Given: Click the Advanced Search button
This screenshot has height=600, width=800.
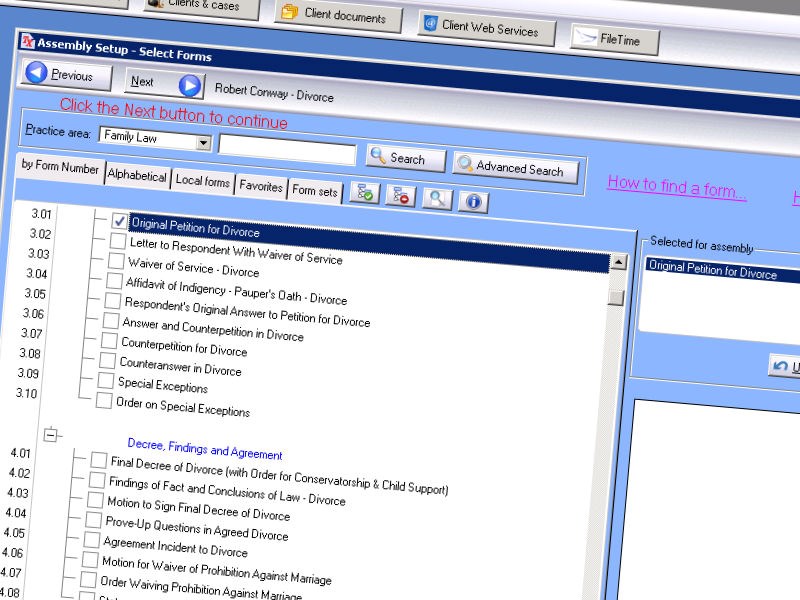Looking at the screenshot, I should click(516, 168).
